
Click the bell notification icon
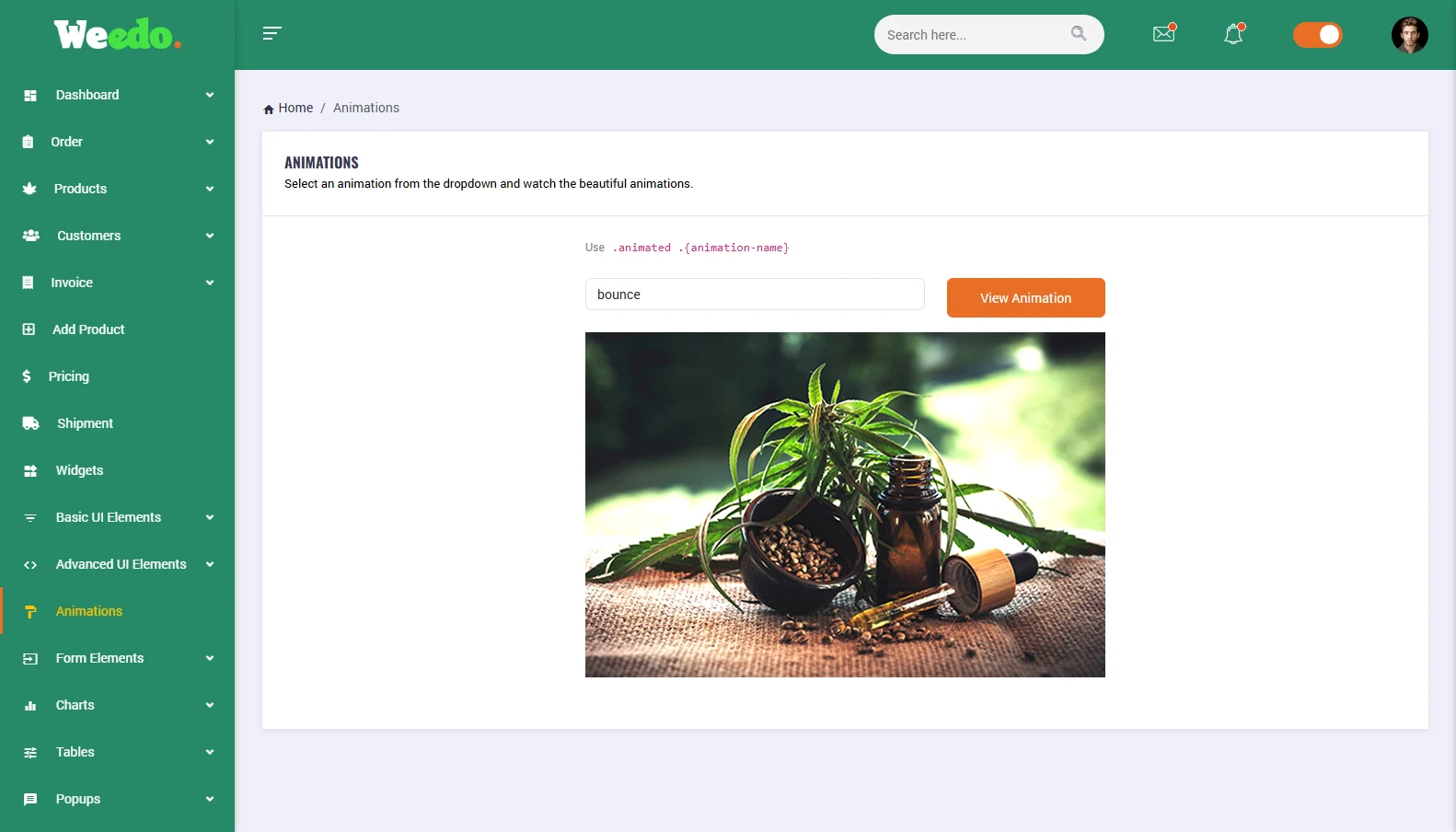(x=1233, y=34)
